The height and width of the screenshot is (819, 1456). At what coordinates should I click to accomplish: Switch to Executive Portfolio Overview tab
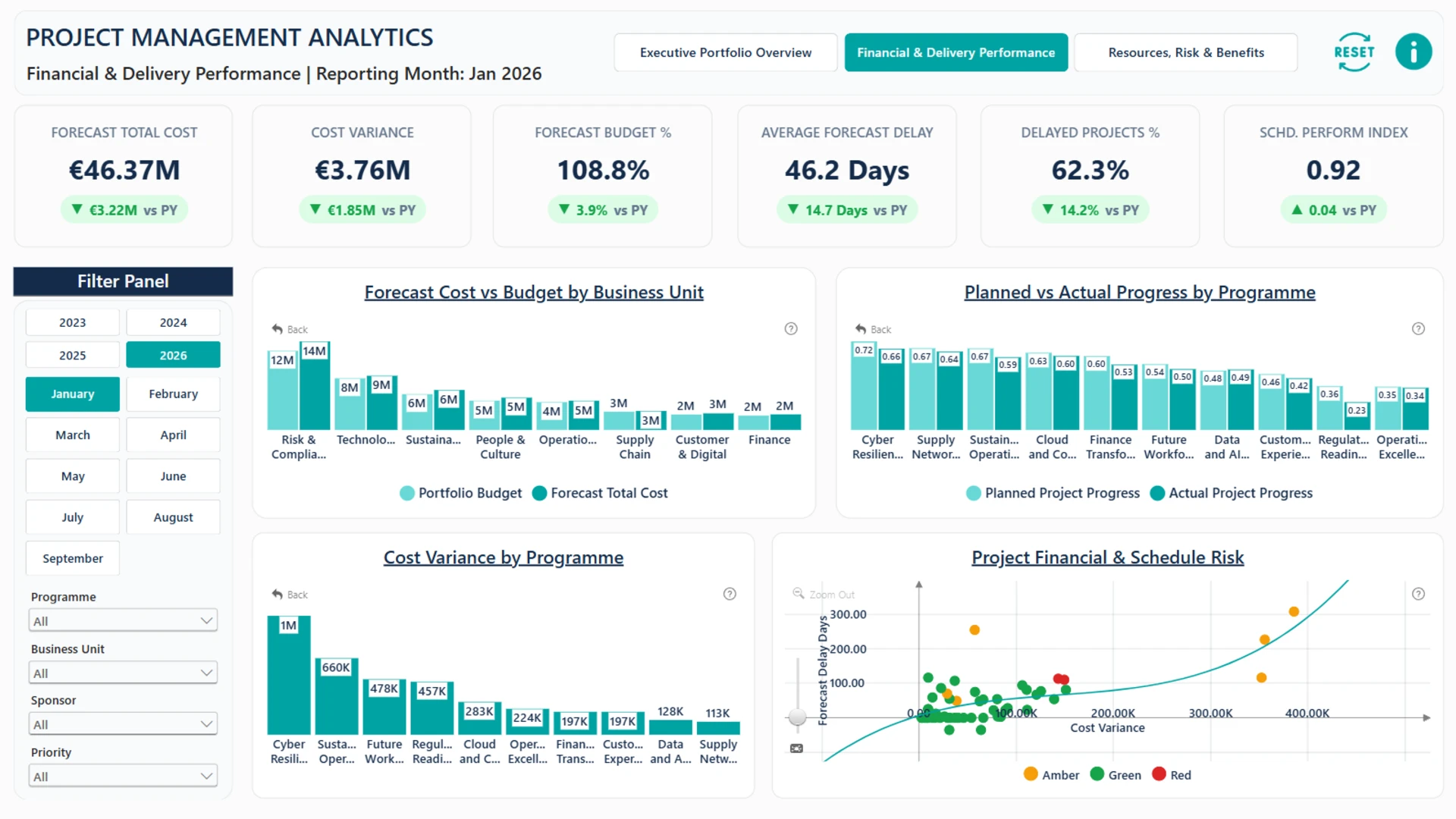(726, 52)
